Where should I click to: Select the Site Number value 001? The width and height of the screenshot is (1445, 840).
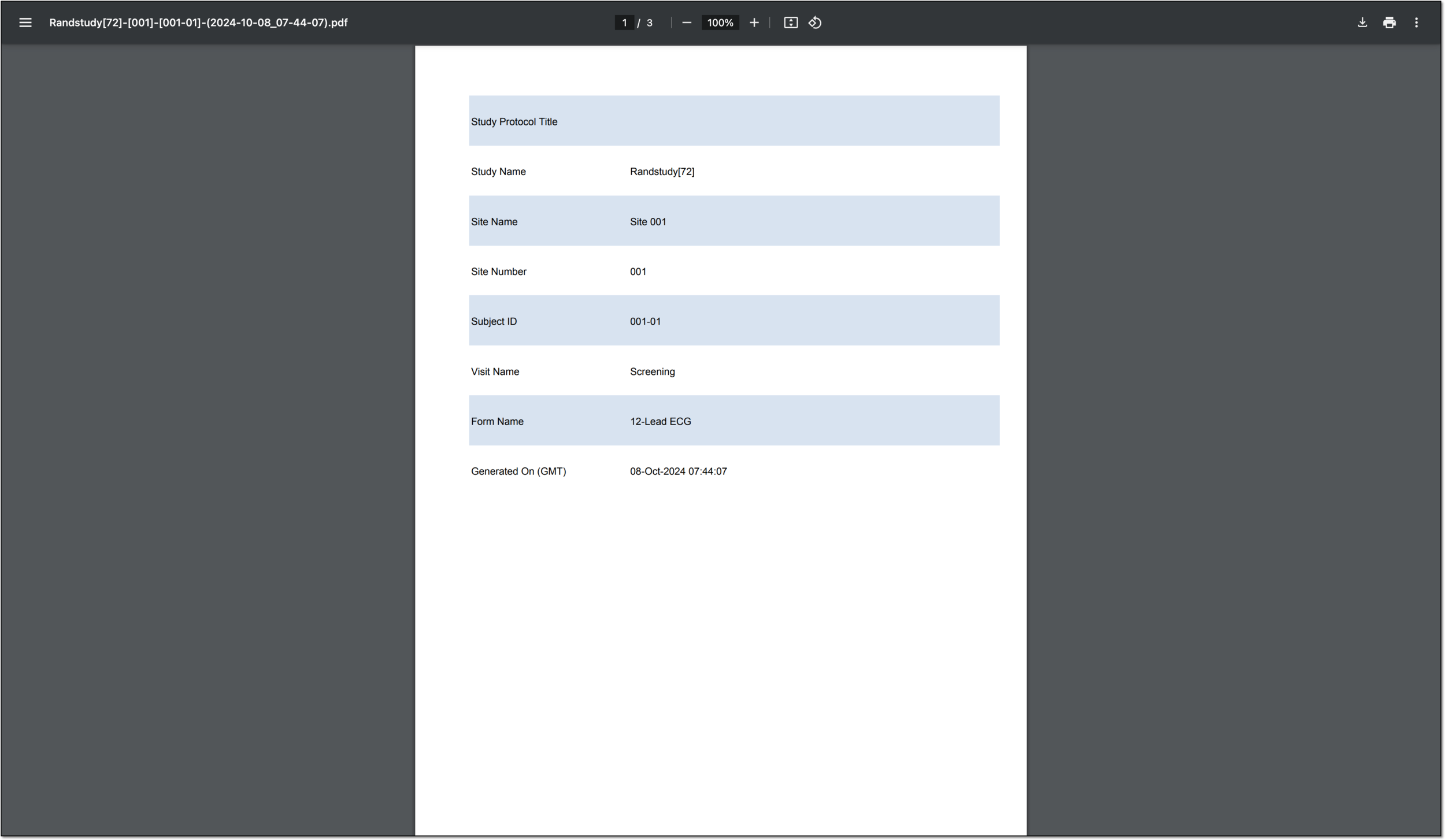coord(638,272)
